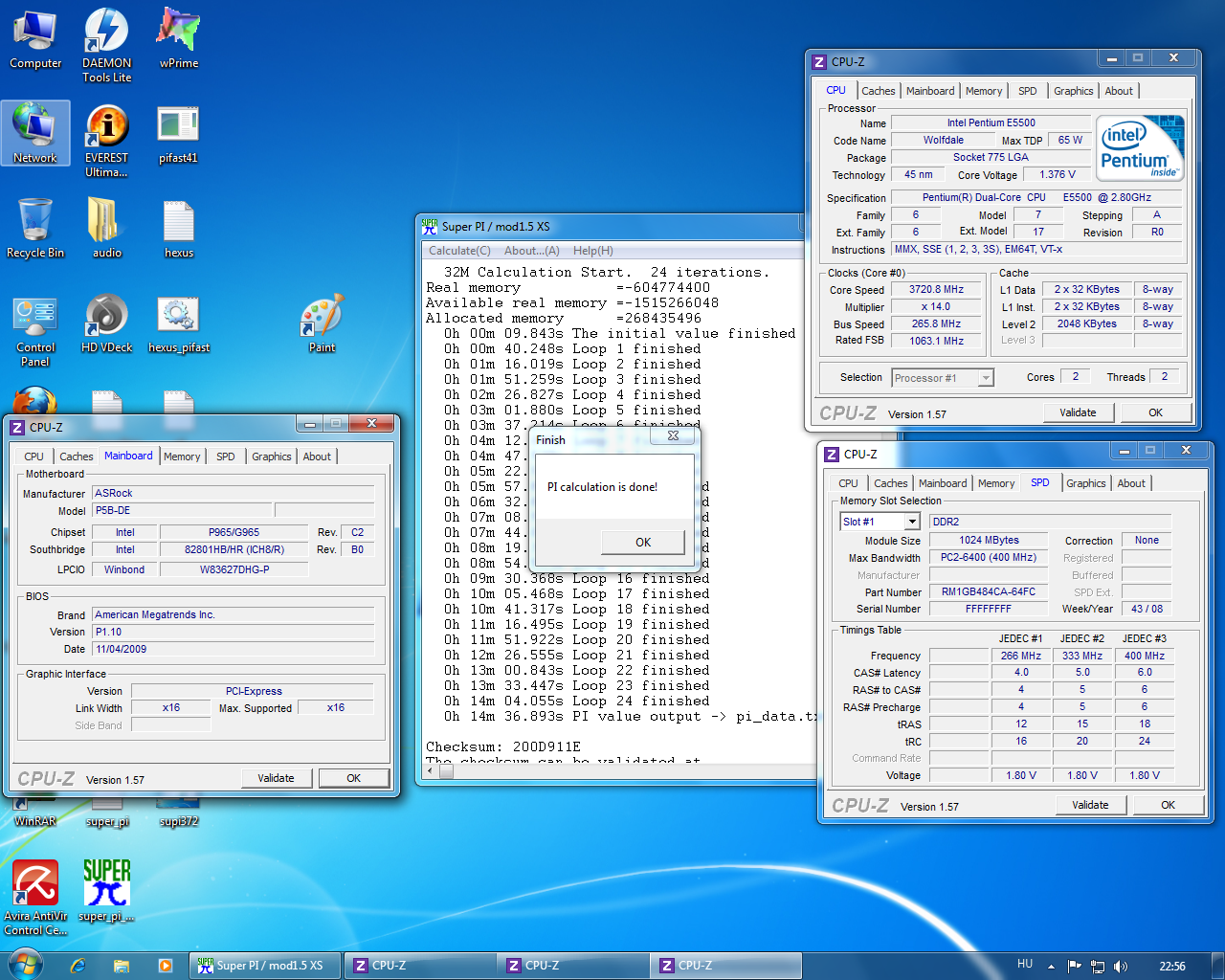Image resolution: width=1225 pixels, height=980 pixels.
Task: Click the Super PI taskbar button
Action: (265, 966)
